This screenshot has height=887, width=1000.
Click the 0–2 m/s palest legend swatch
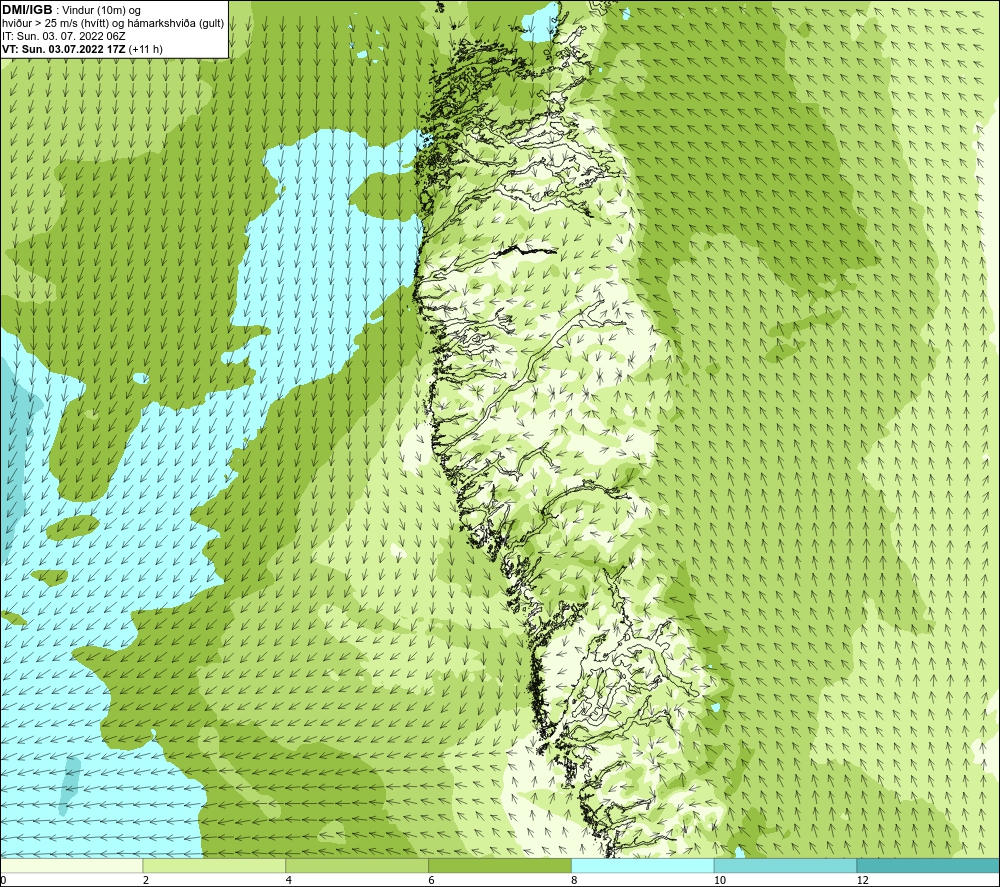[71, 865]
